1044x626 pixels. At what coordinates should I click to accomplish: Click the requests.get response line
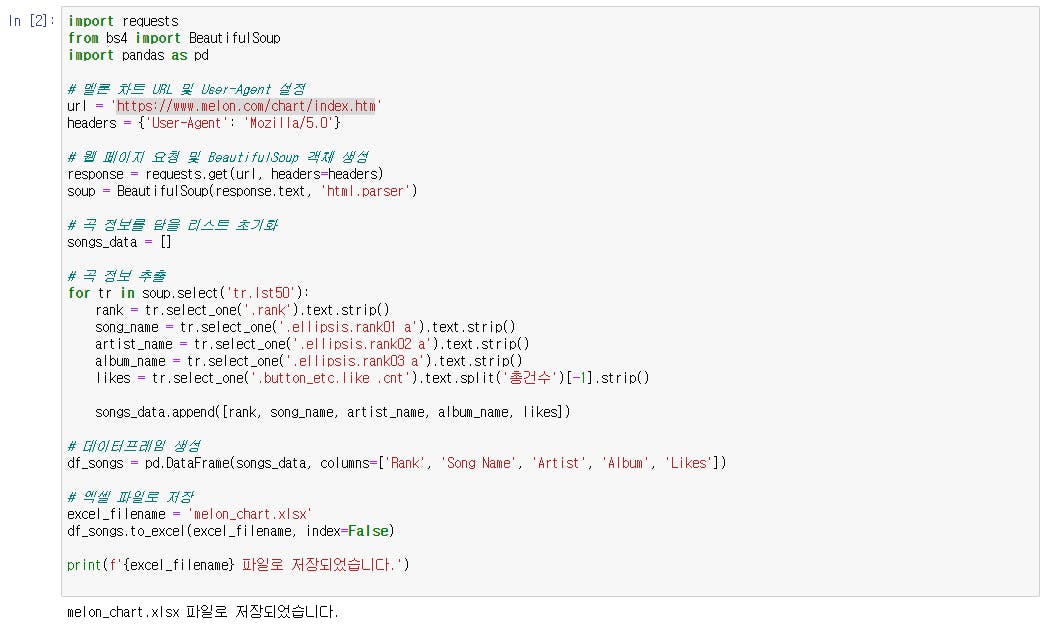click(225, 174)
